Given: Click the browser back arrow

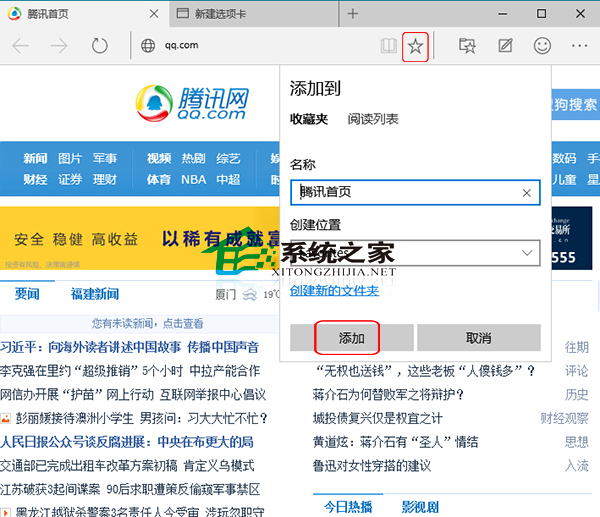Looking at the screenshot, I should pos(21,46).
